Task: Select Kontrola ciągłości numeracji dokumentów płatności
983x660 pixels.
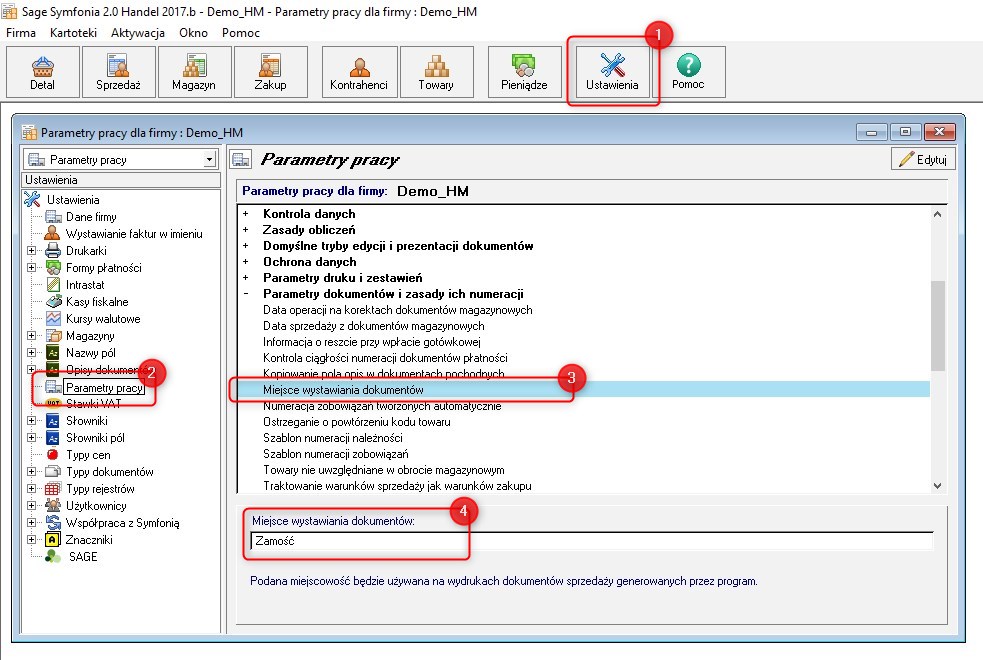Action: point(386,358)
